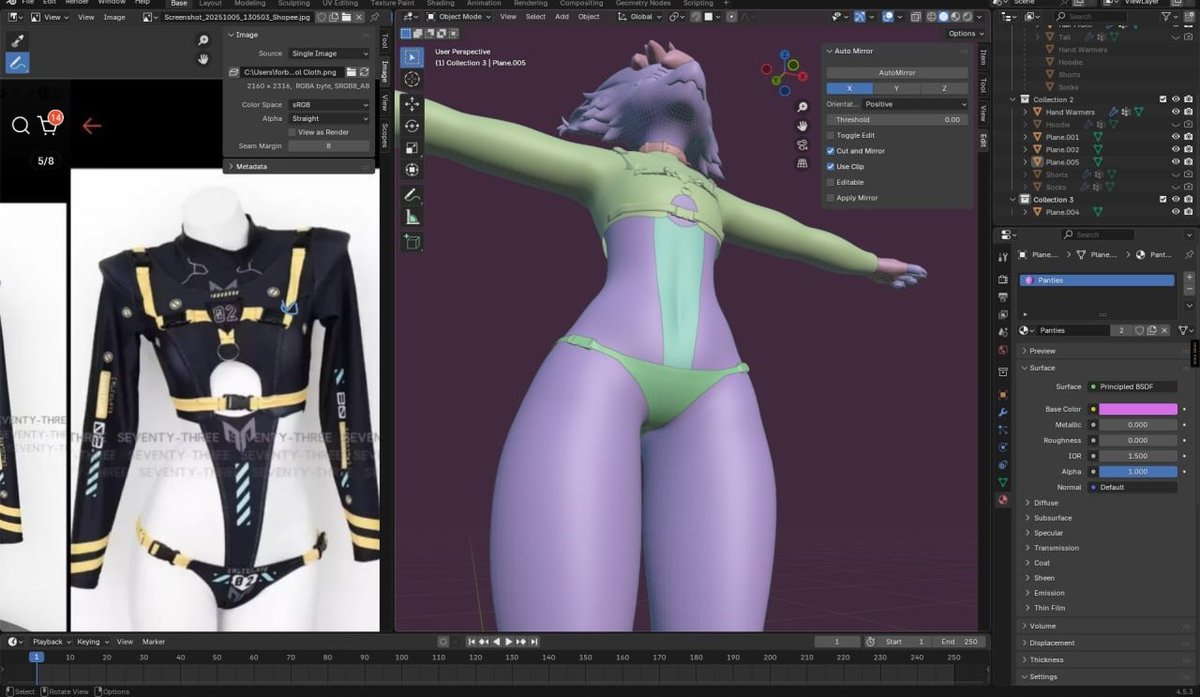This screenshot has width=1200, height=697.
Task: Switch to the UV Editing workspace tab
Action: 339,4
